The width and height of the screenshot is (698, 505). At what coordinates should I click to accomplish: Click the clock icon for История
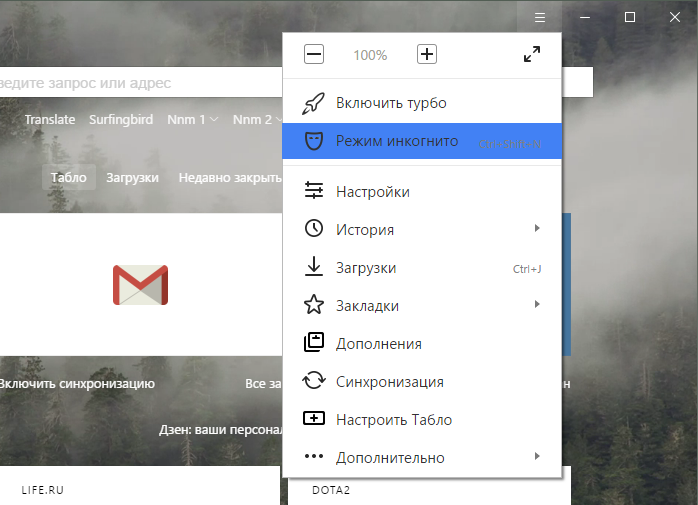[x=314, y=228]
